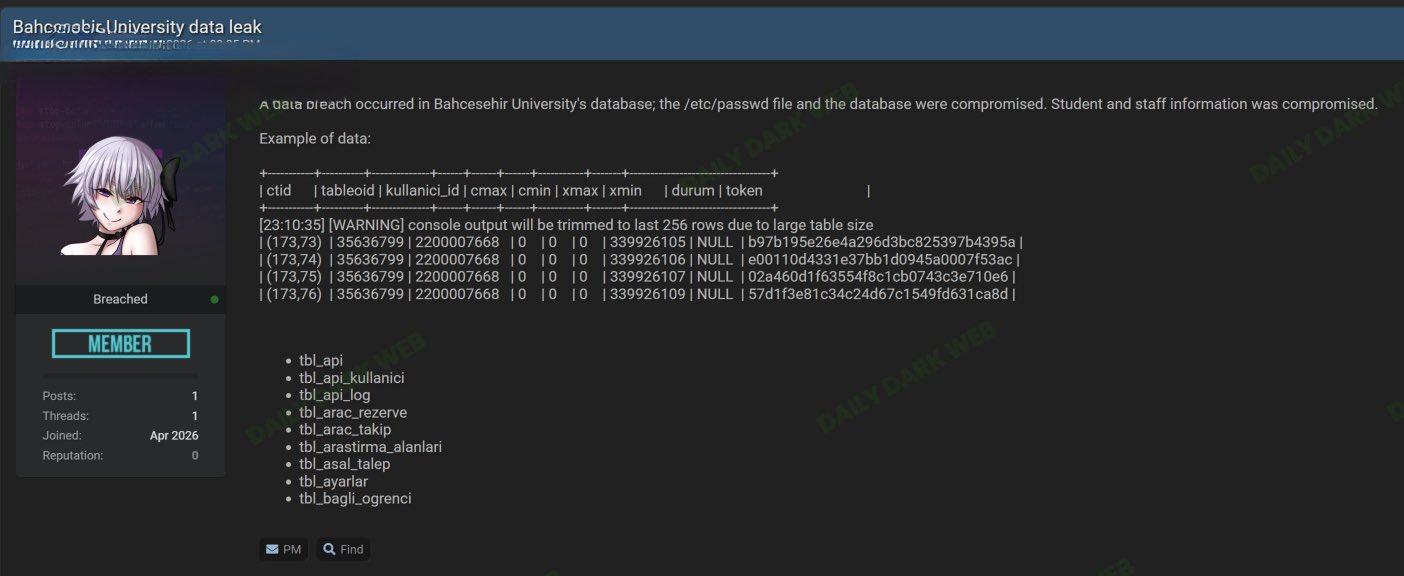Click the token column header
Screen dimensions: 1404x576
click(x=744, y=190)
